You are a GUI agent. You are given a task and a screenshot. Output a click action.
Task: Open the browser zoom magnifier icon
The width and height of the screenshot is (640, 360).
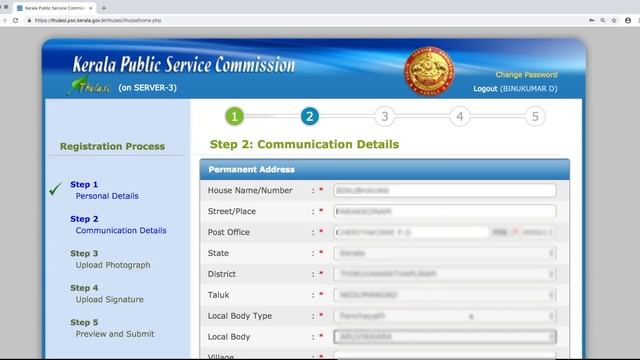click(x=603, y=20)
